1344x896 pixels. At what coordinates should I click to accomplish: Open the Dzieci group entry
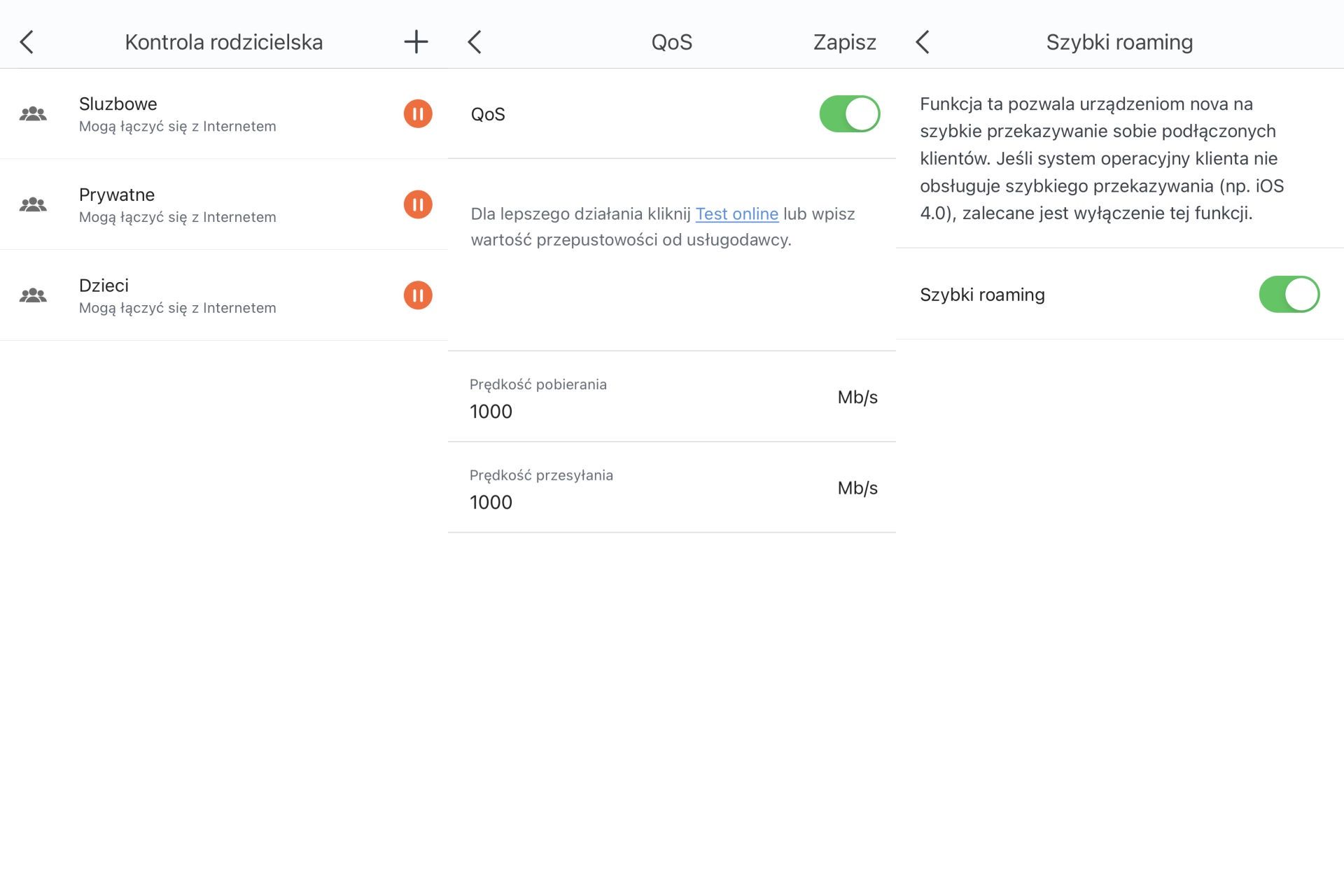pos(224,295)
